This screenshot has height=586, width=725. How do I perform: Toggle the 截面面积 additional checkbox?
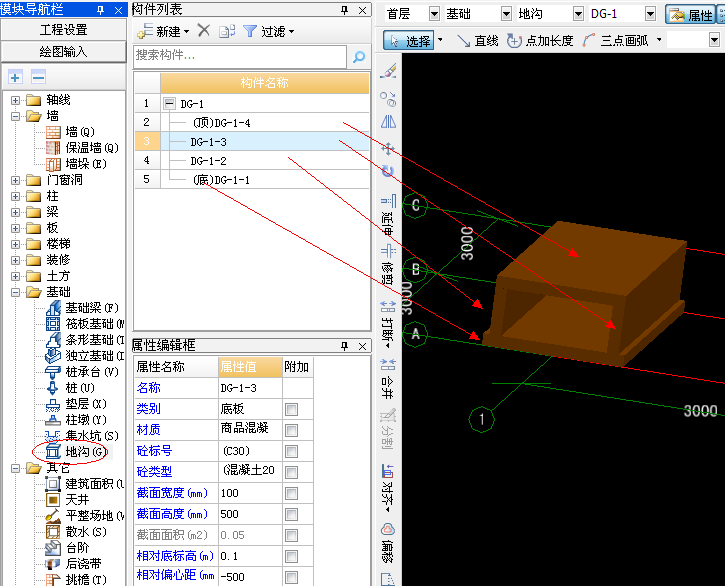coord(291,536)
